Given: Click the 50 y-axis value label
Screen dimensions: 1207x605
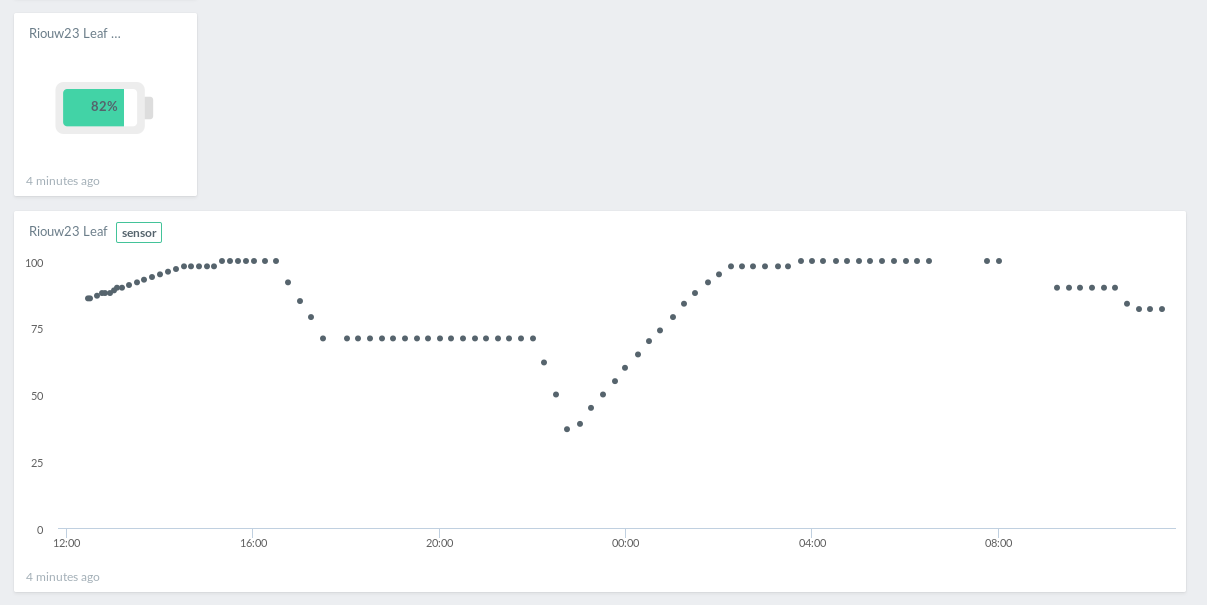Looking at the screenshot, I should click(x=37, y=396).
